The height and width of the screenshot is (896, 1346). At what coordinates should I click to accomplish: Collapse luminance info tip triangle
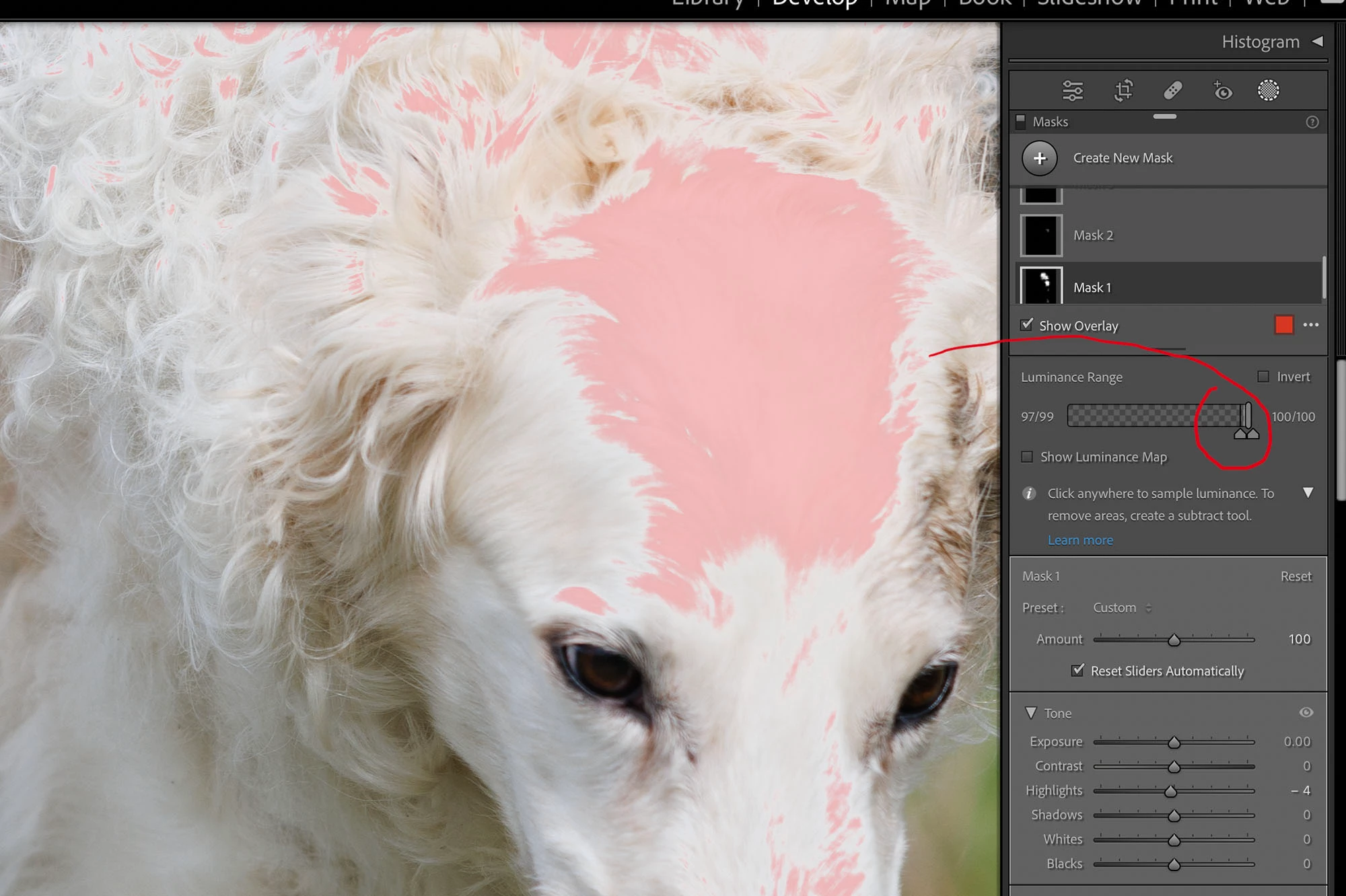click(1308, 492)
